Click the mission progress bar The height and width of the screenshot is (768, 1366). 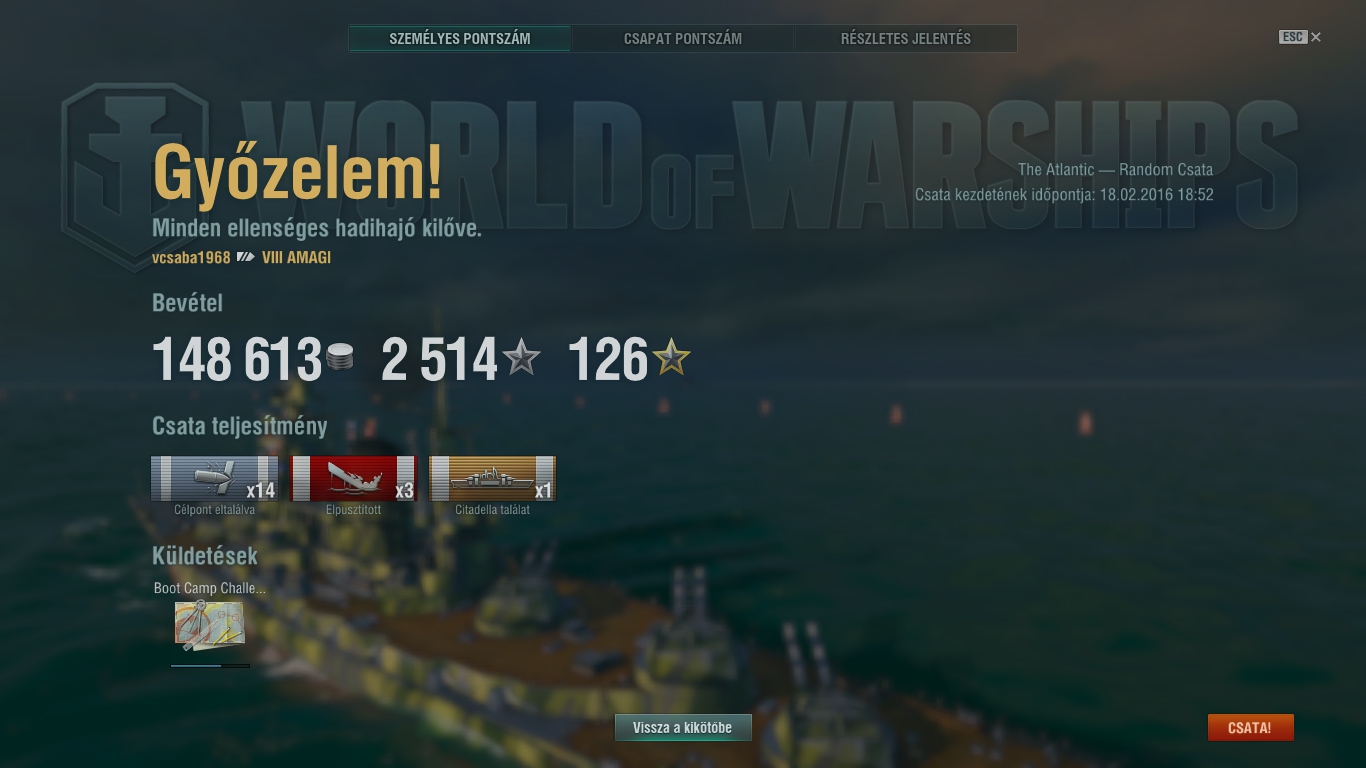[210, 665]
